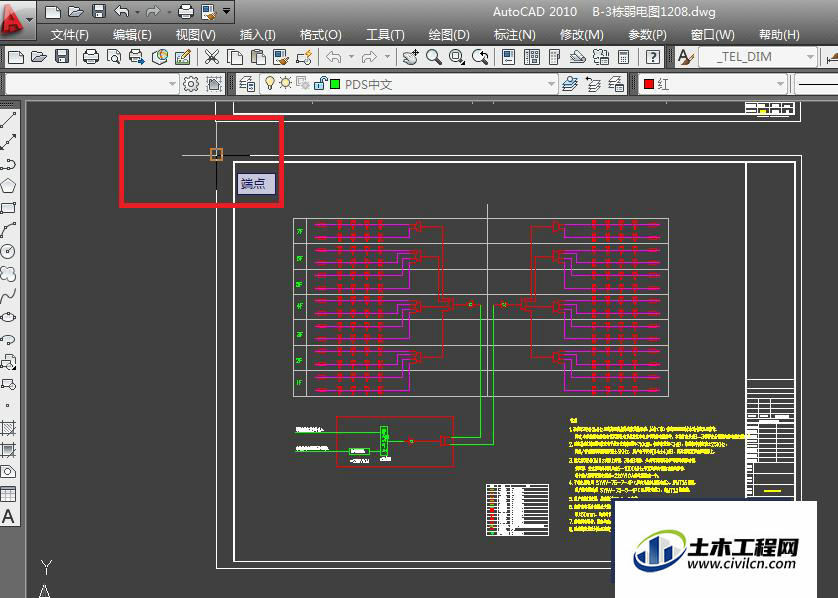Select the Rectangle draw tool

8,207
